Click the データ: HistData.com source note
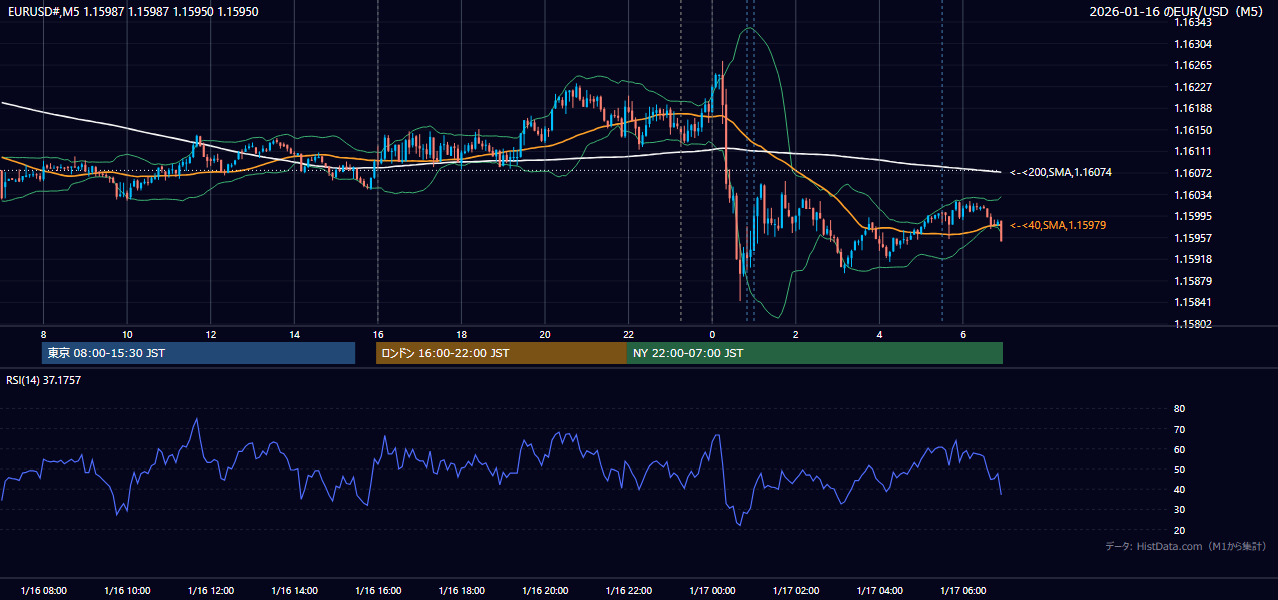Screen dimensions: 1278x600 [x=1186, y=546]
